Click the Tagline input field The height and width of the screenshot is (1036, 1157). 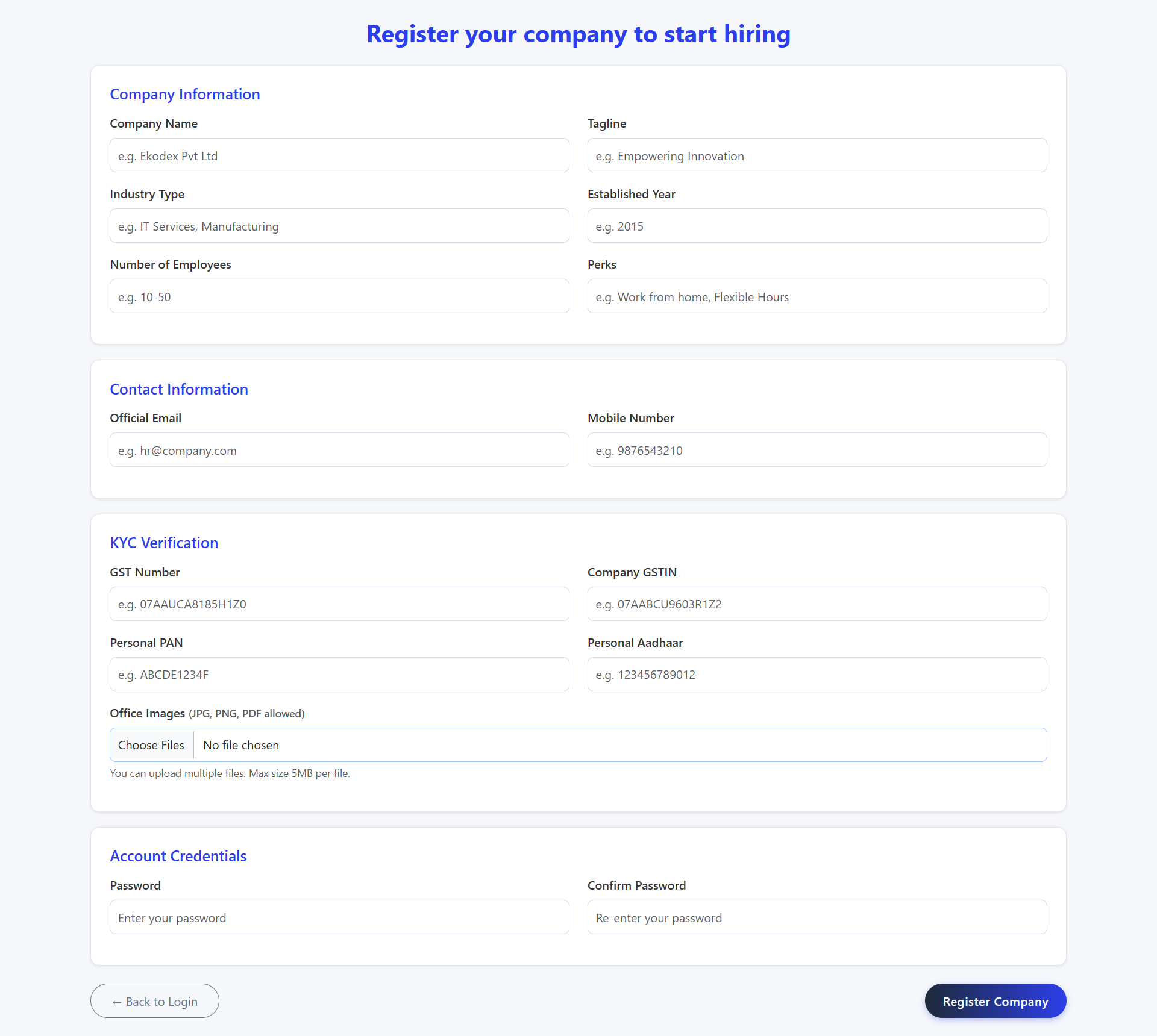pyautogui.click(x=817, y=155)
